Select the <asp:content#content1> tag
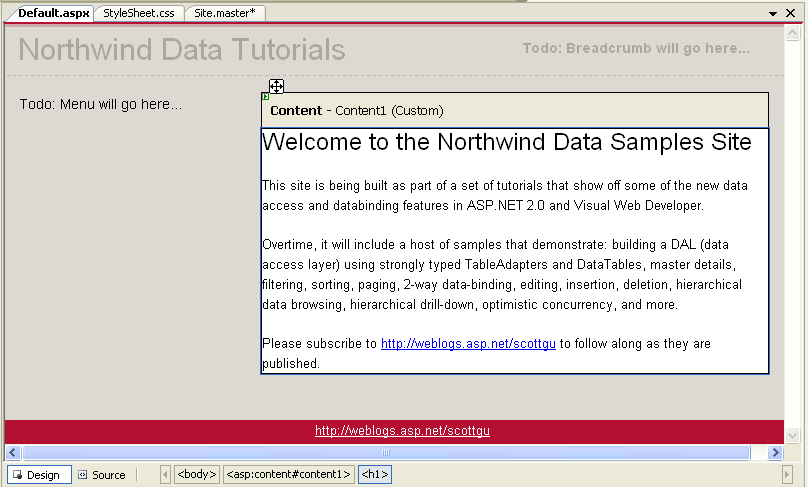This screenshot has width=808, height=487. pos(289,474)
